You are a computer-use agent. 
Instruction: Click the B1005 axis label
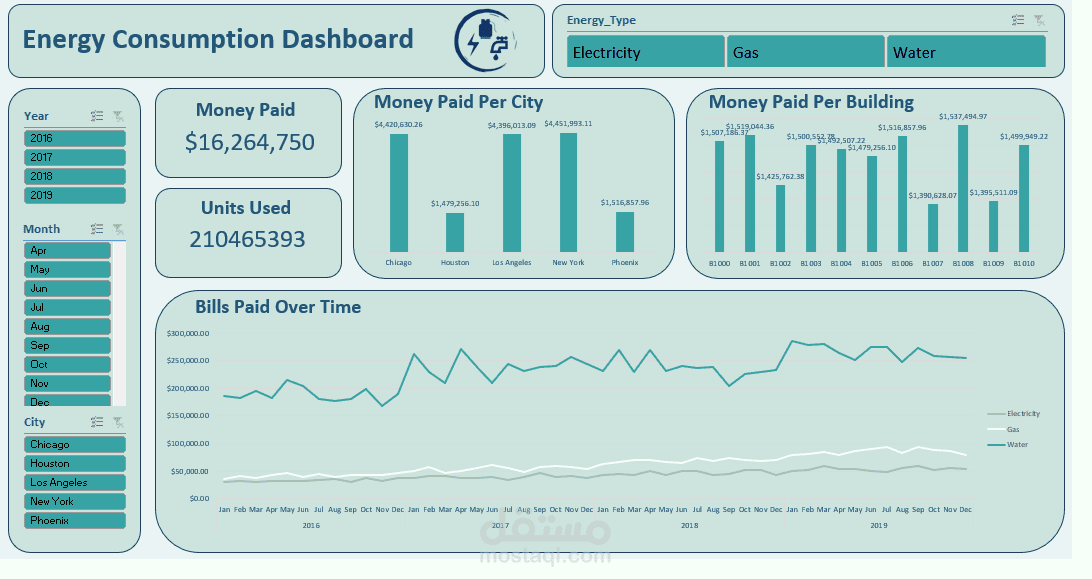pos(872,263)
